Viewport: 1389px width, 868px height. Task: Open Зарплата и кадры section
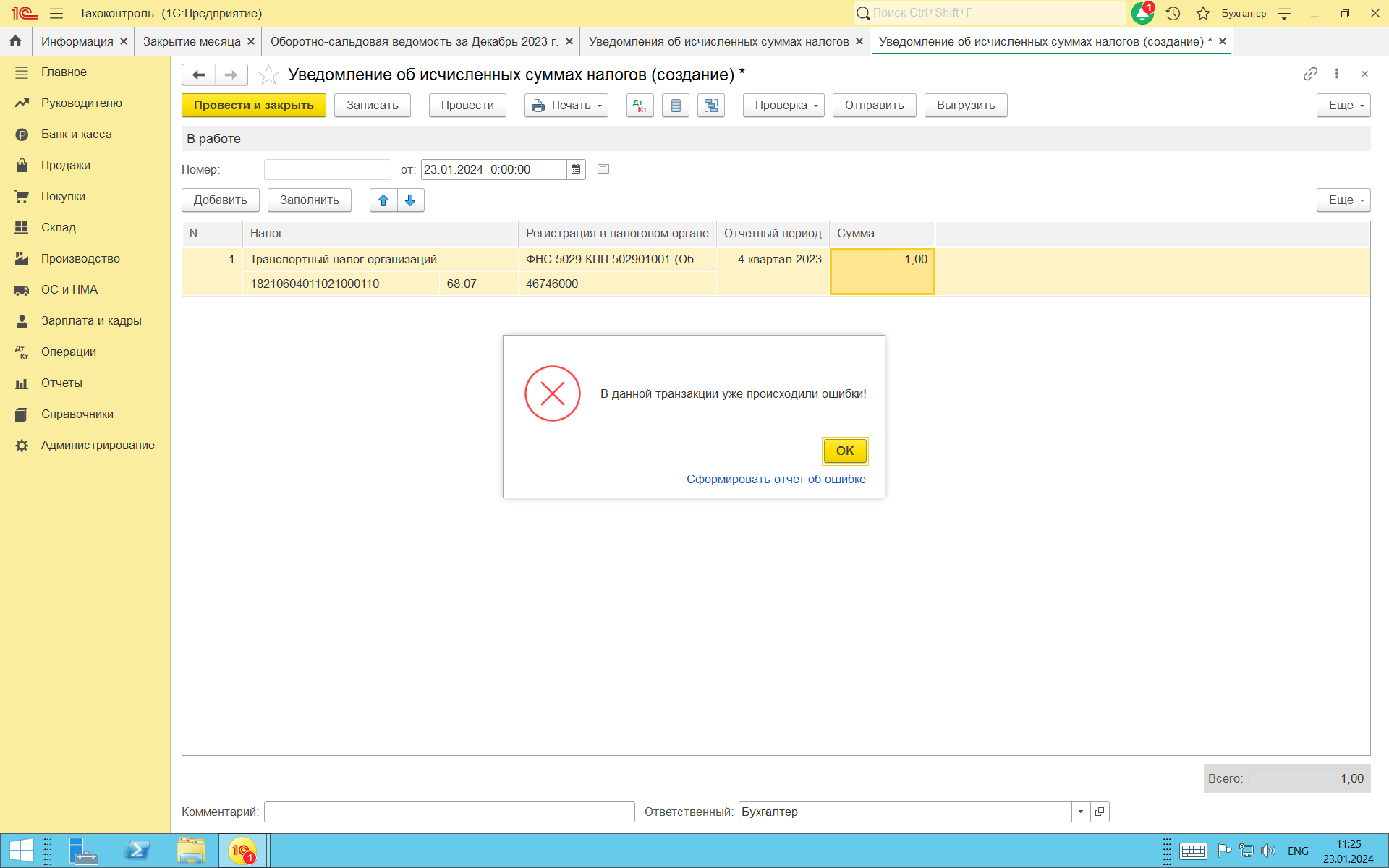[x=91, y=320]
